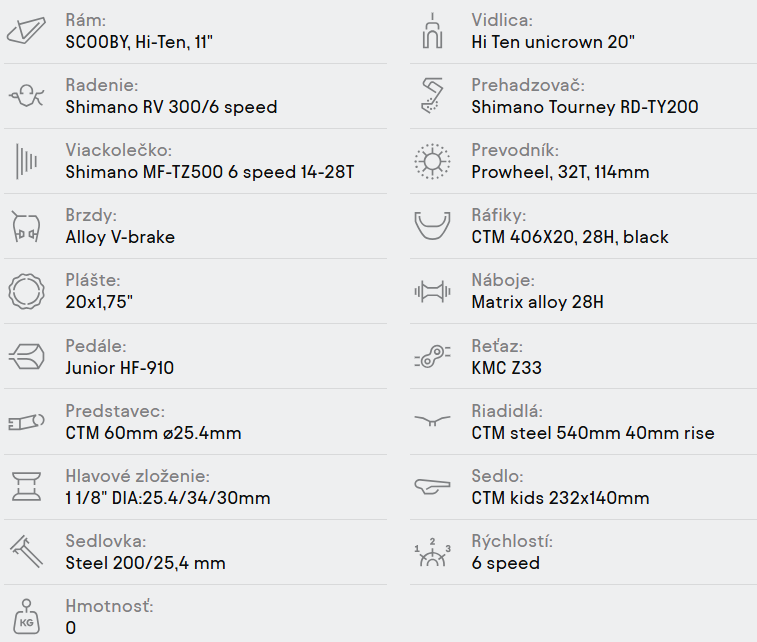Click the stem icon next to Predstavec

(27, 422)
